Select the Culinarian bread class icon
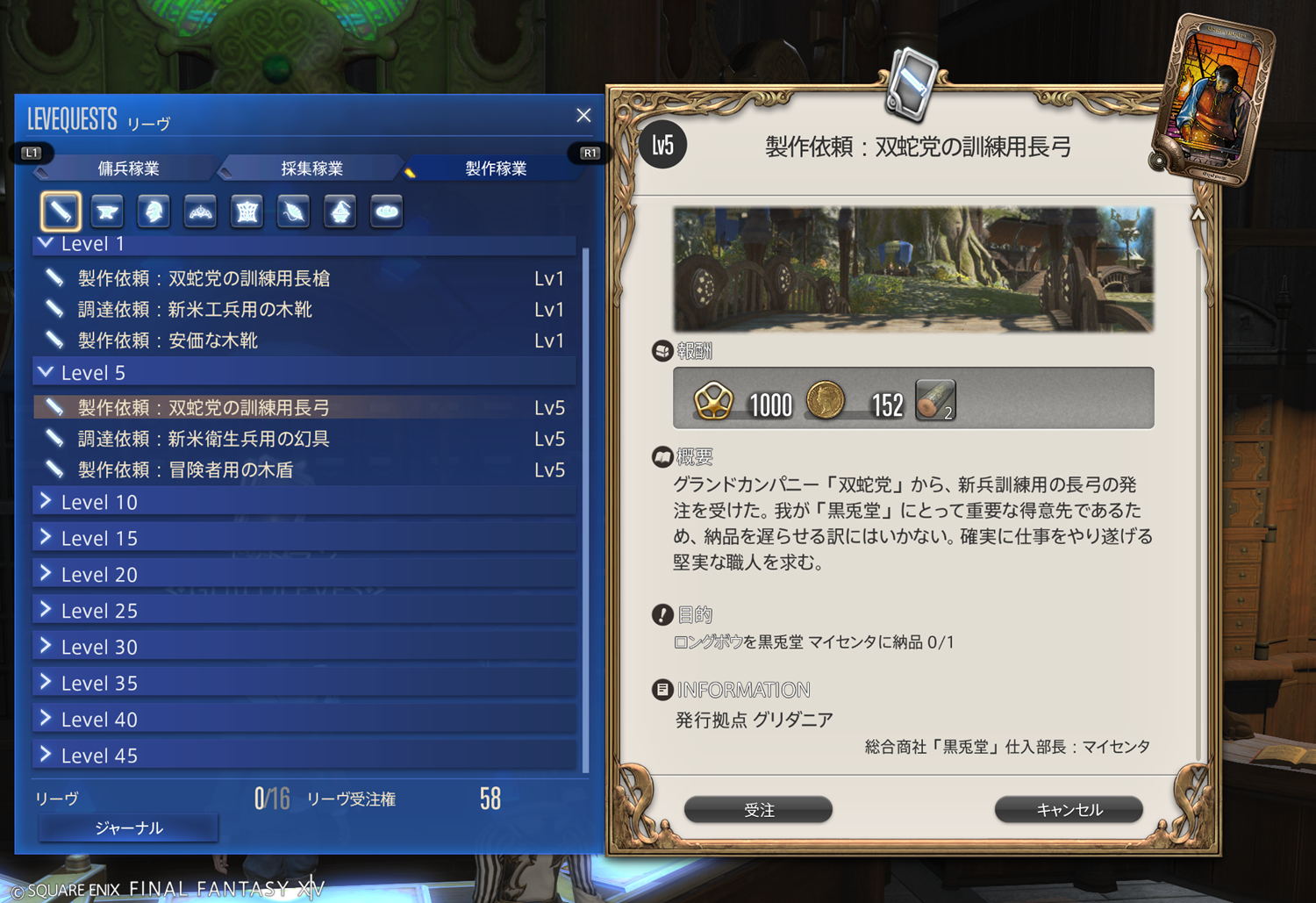Screen dimensions: 1316x903 [x=387, y=211]
